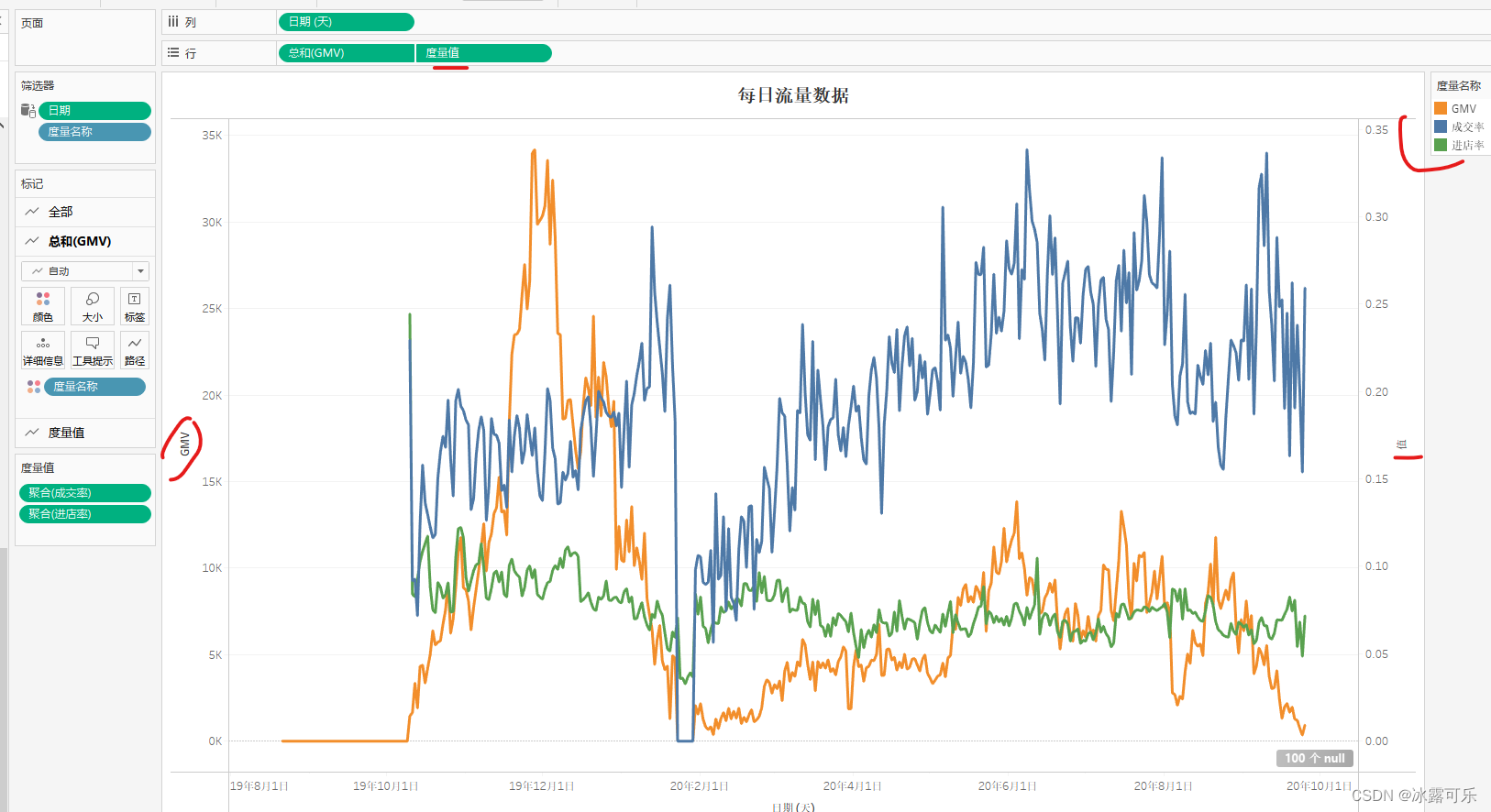Click the GMV legend label

click(1463, 109)
